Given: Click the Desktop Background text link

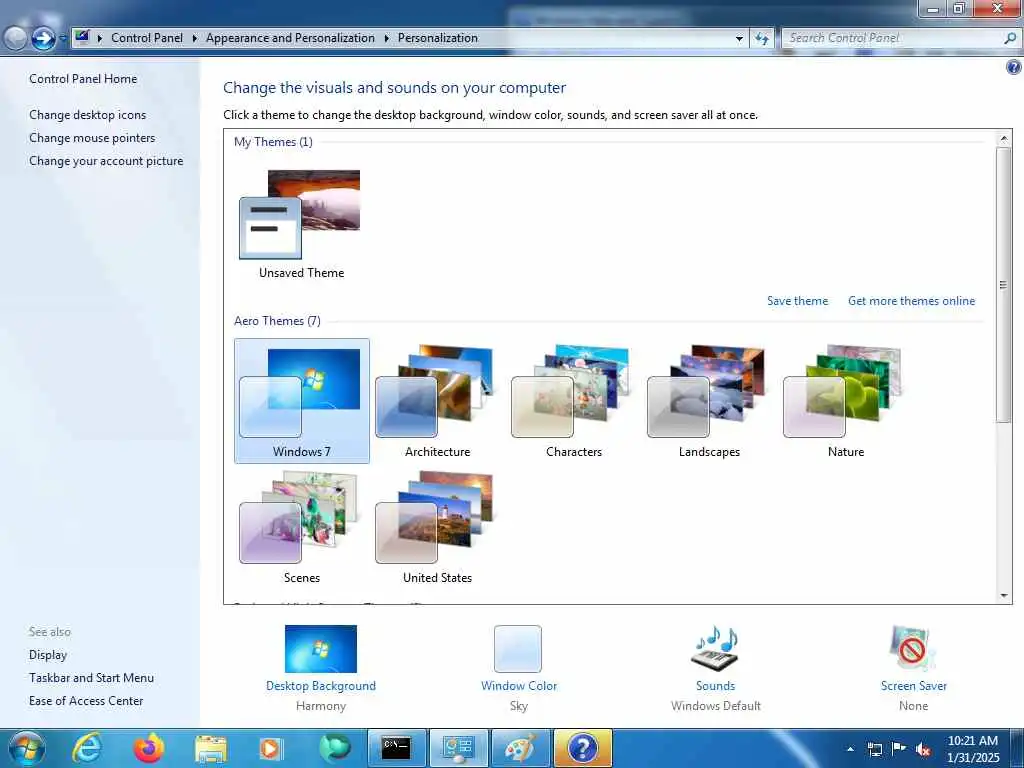Looking at the screenshot, I should coord(321,686).
